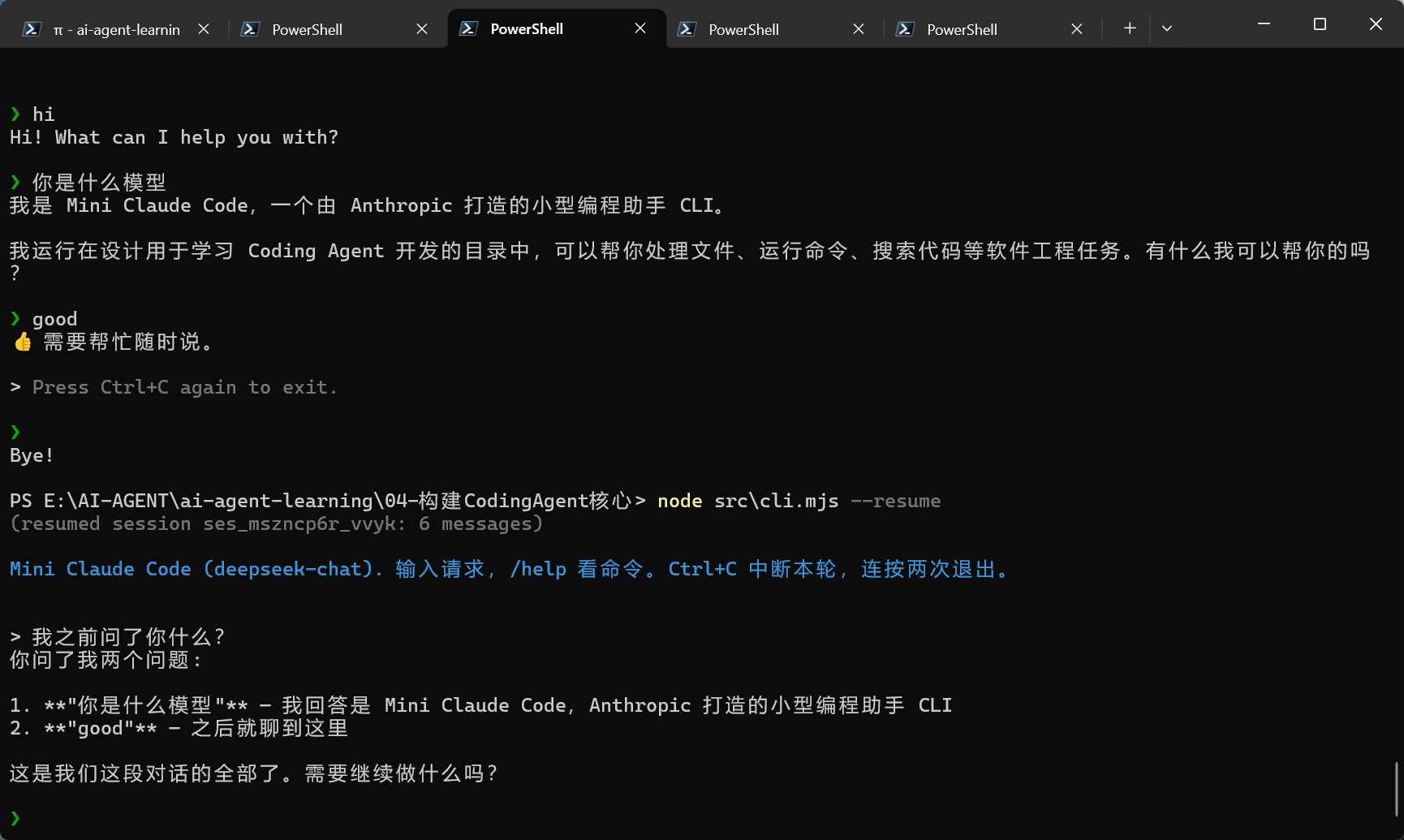Click list item 2 containing "good"
This screenshot has width=1404, height=840.
(x=179, y=728)
